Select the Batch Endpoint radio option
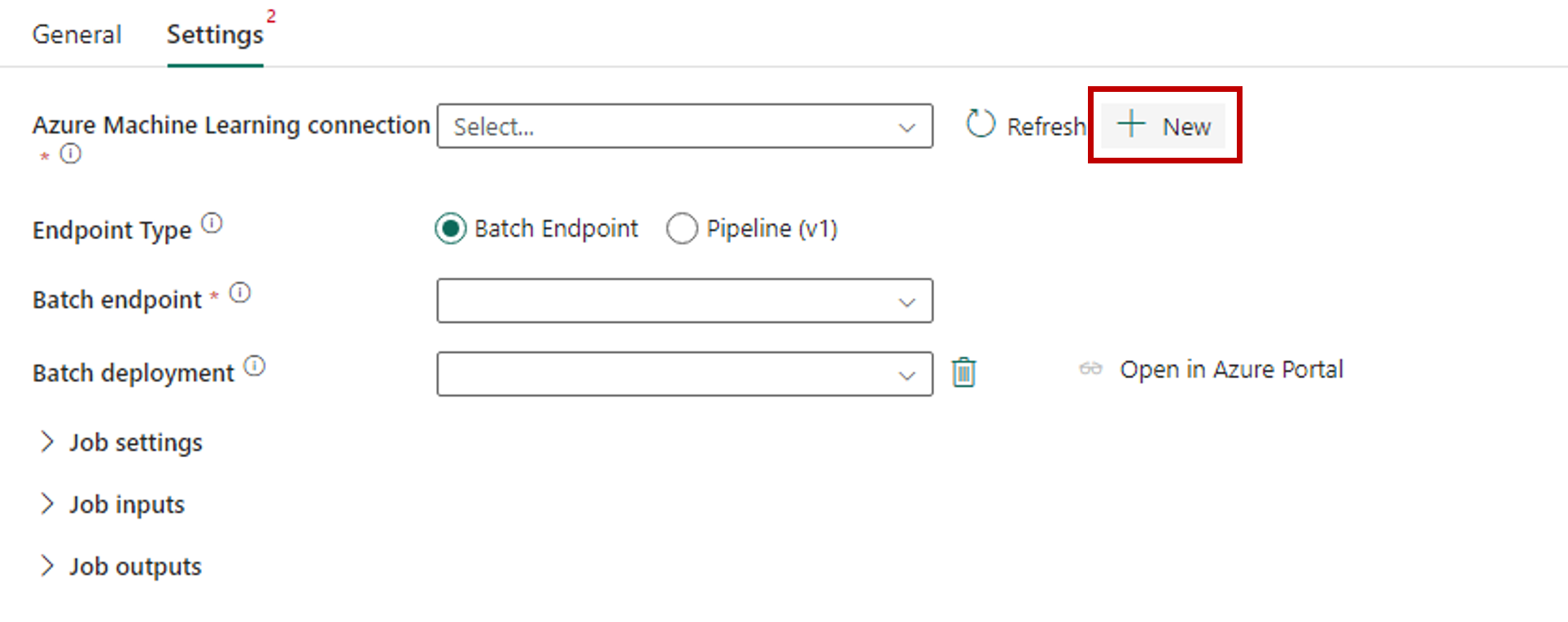Viewport: 1568px width, 622px height. (450, 228)
